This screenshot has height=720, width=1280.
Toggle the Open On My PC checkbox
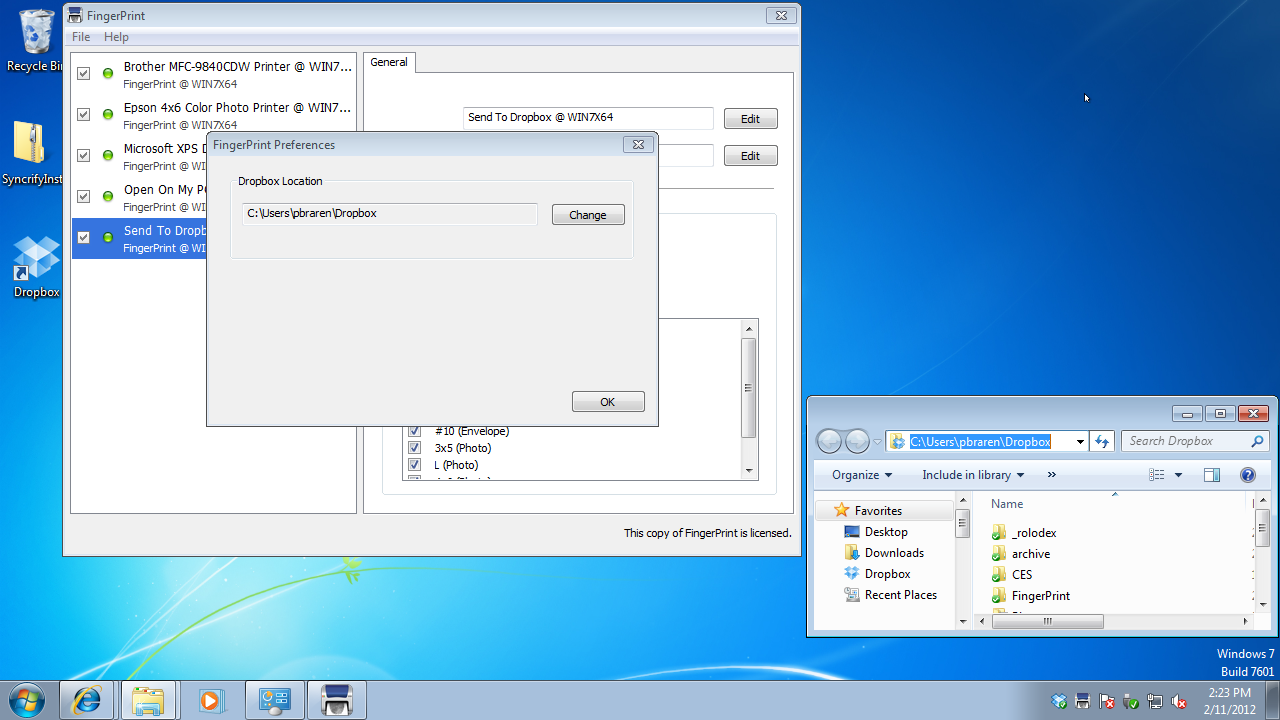pos(83,196)
